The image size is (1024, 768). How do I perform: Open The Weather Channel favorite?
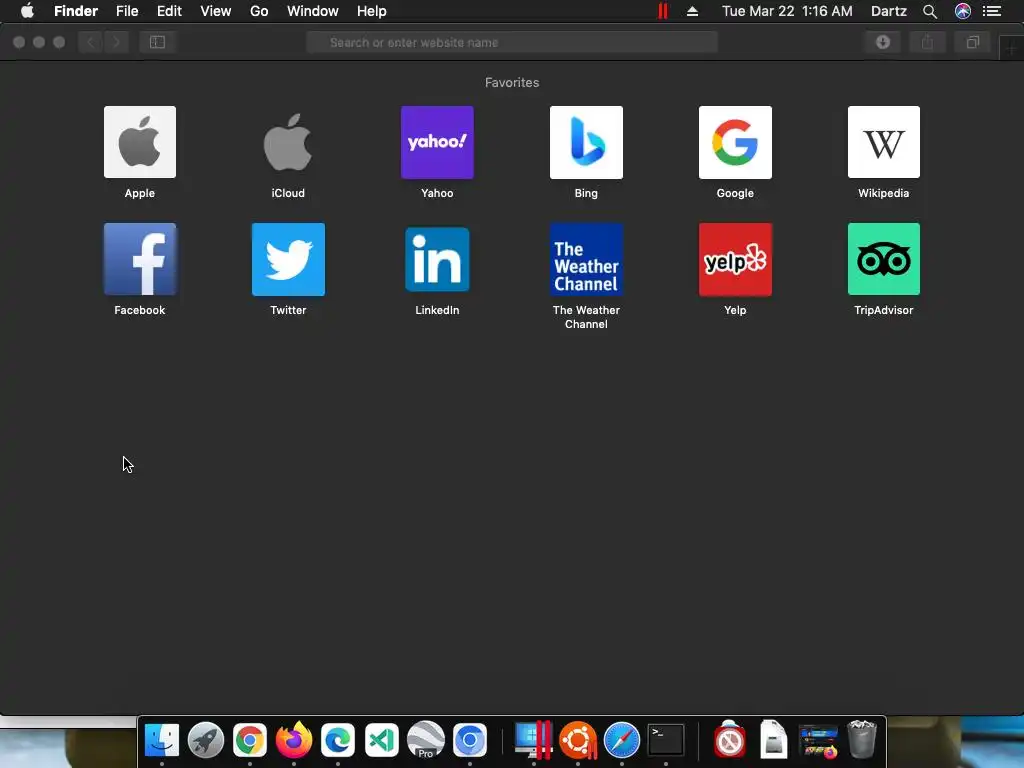586,259
